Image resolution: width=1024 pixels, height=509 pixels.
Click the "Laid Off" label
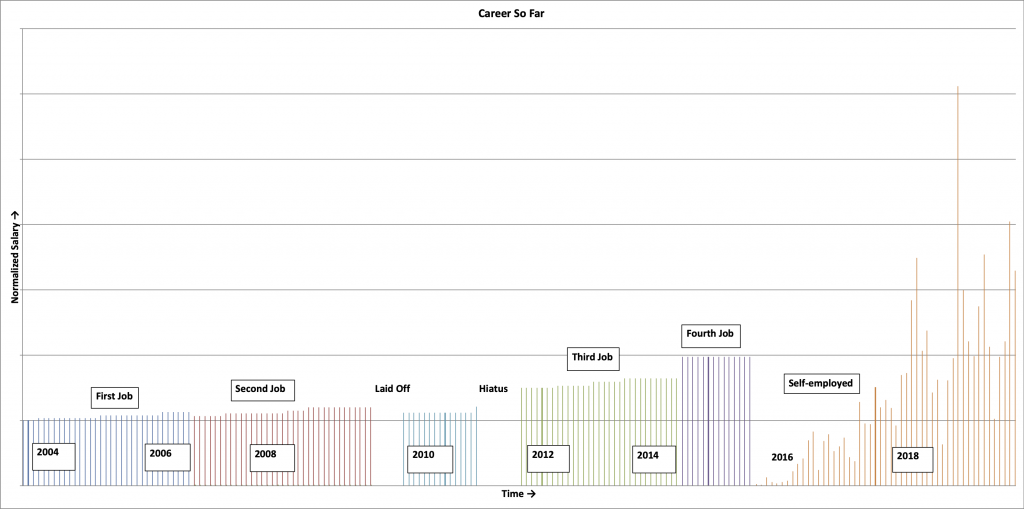click(x=392, y=388)
